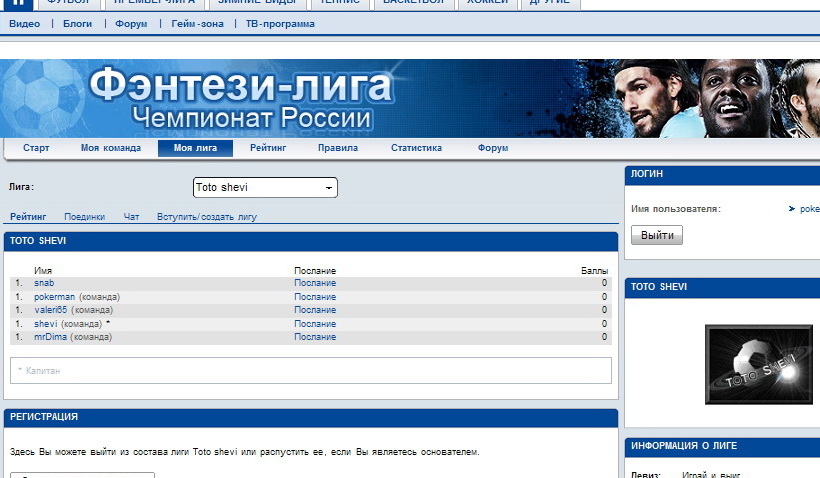Open mrDima's profile link
820x478 pixels.
tap(50, 337)
